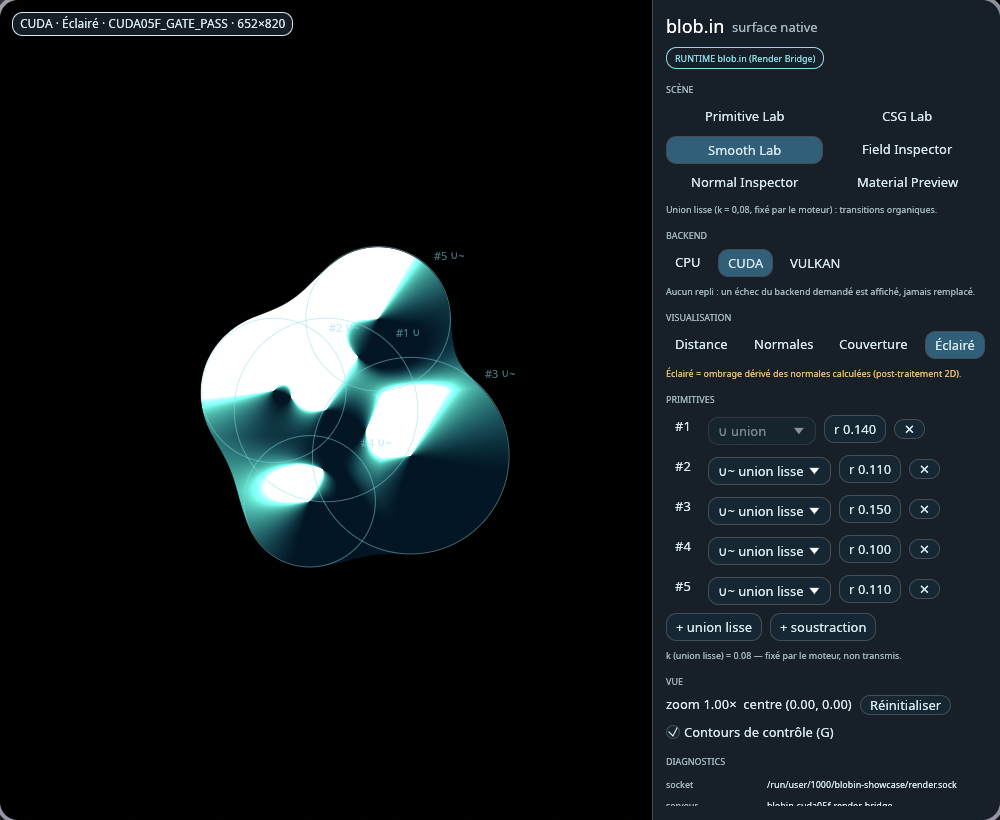This screenshot has height=820, width=1000.
Task: Select the #5 control label in viewport
Action: point(449,256)
